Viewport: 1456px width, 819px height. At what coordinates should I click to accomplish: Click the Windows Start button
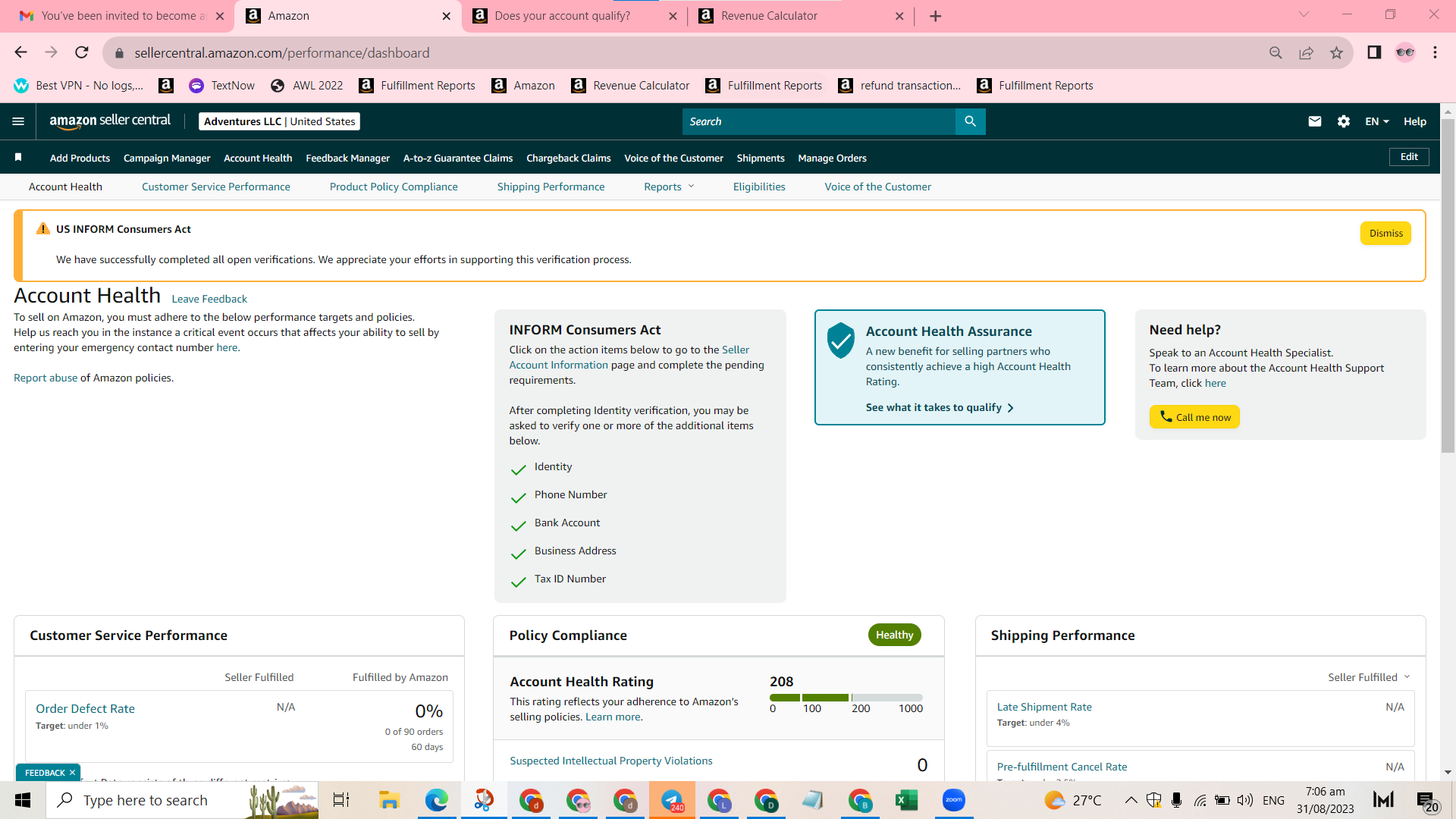(x=23, y=800)
